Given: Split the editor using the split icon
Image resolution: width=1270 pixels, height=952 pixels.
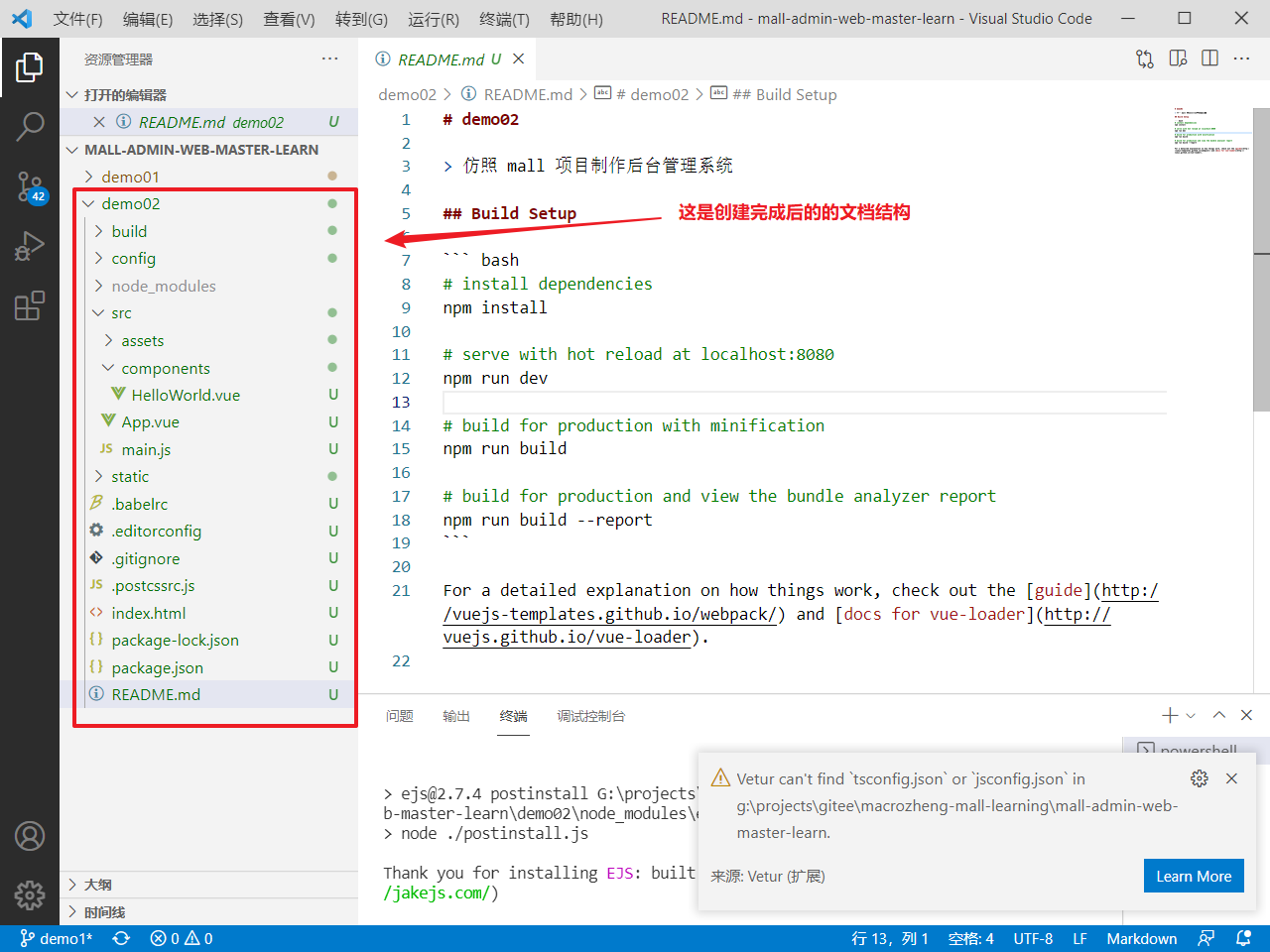Looking at the screenshot, I should [1209, 59].
